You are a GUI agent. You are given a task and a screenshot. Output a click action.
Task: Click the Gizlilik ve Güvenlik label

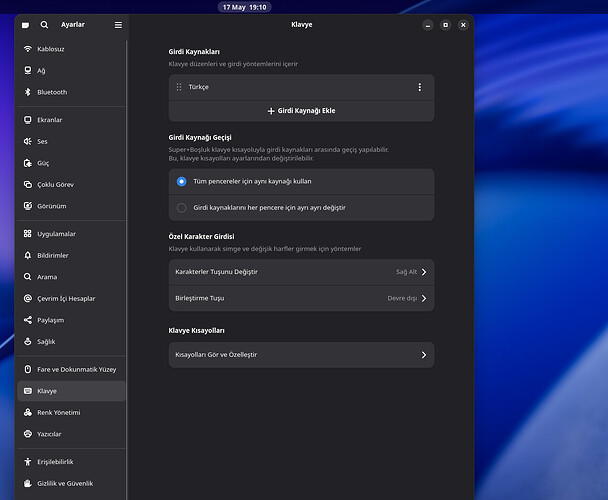[65, 483]
